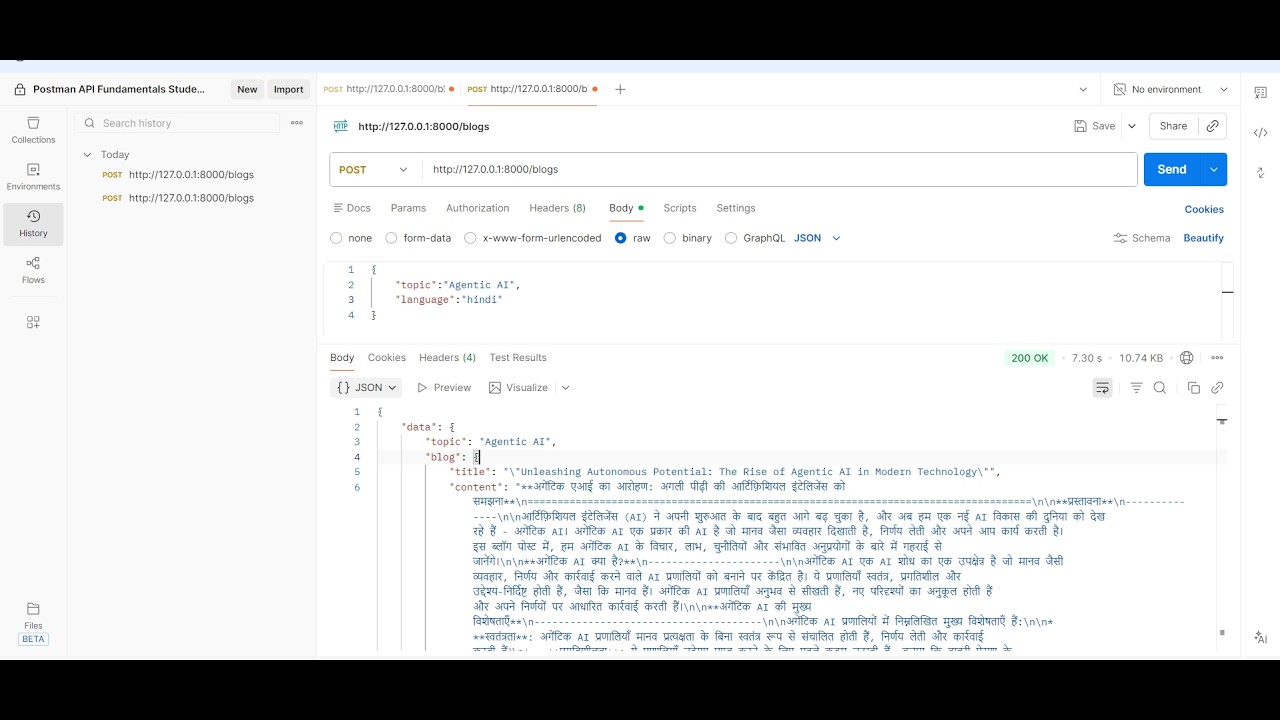Open the History sidebar section
This screenshot has width=1280, height=720.
pos(33,224)
